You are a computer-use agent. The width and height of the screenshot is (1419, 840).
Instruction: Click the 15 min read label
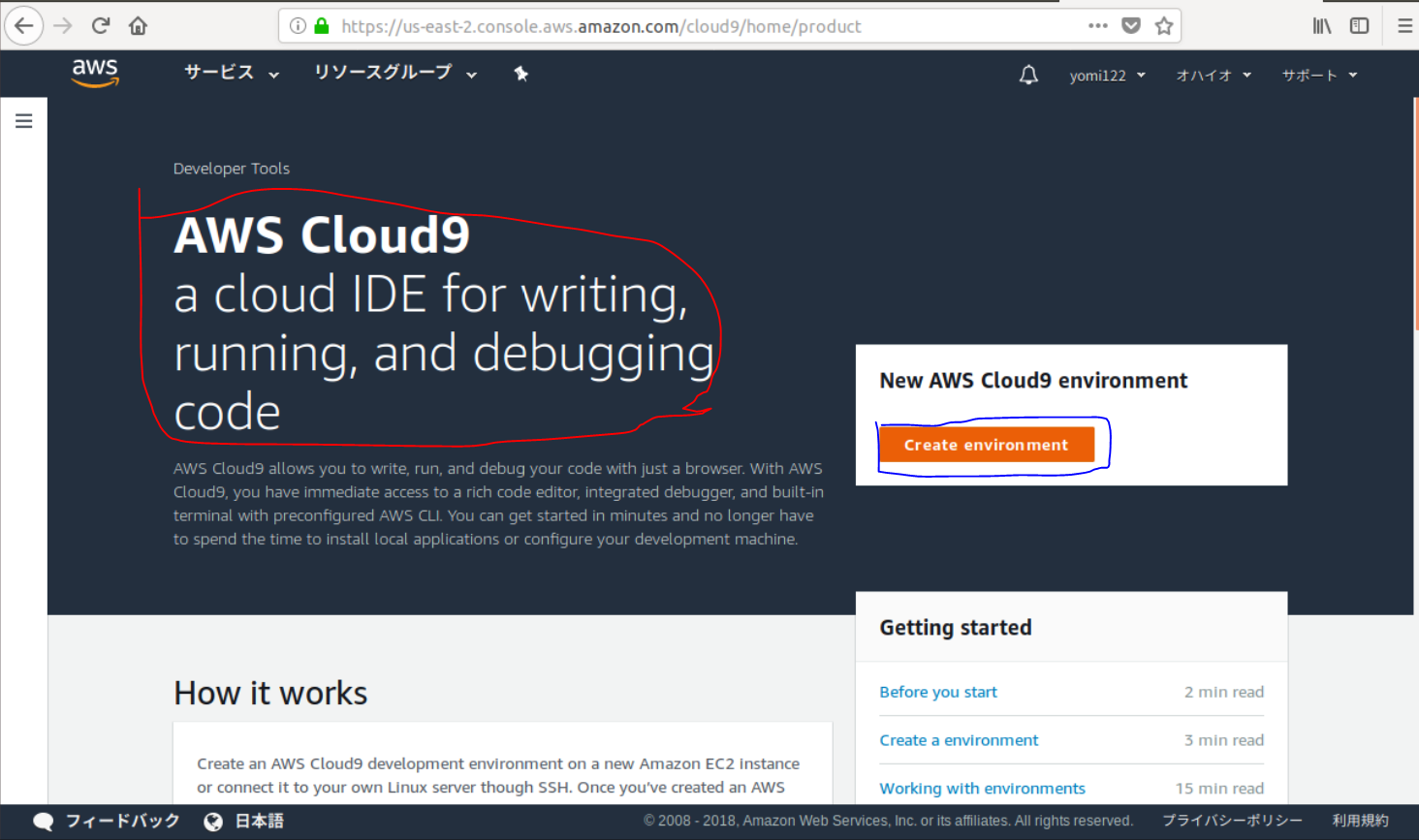[1219, 789]
